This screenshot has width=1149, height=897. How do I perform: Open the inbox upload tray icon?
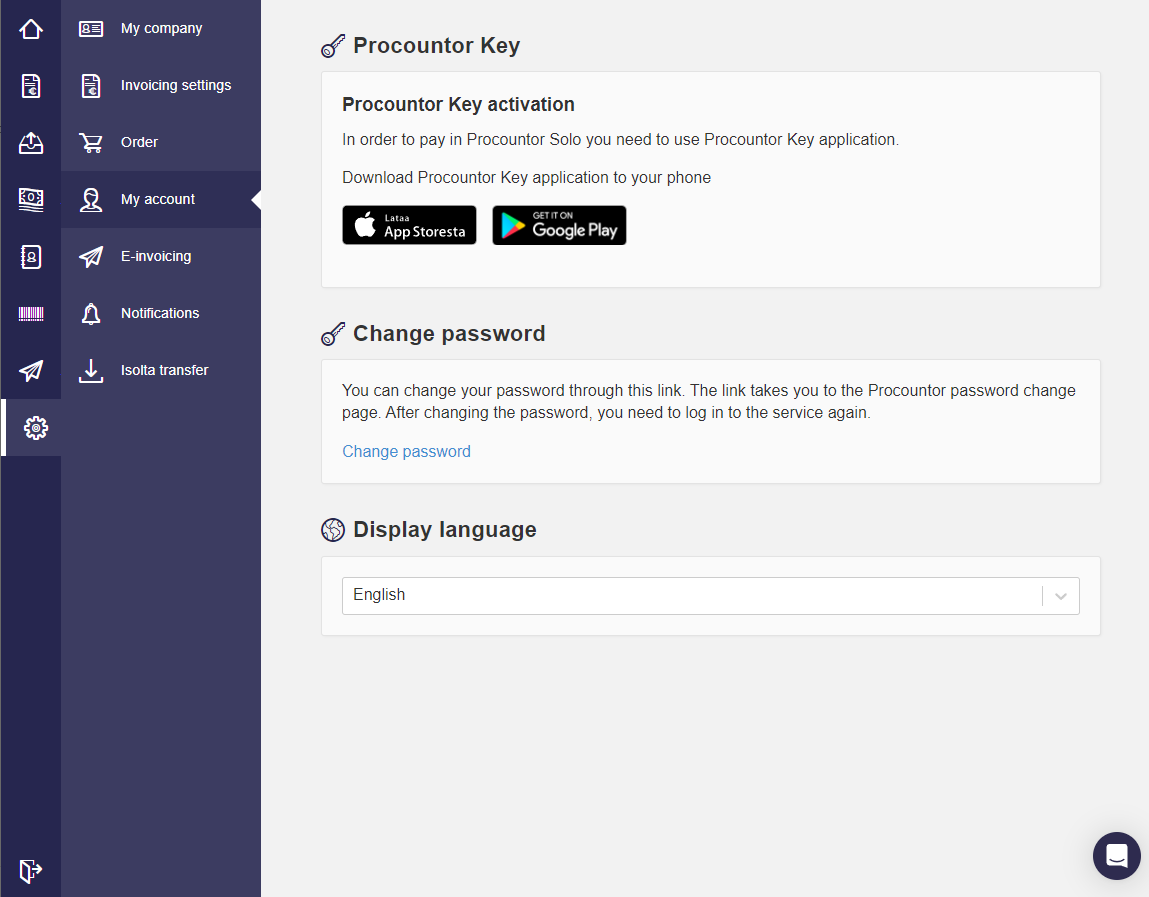pos(31,142)
